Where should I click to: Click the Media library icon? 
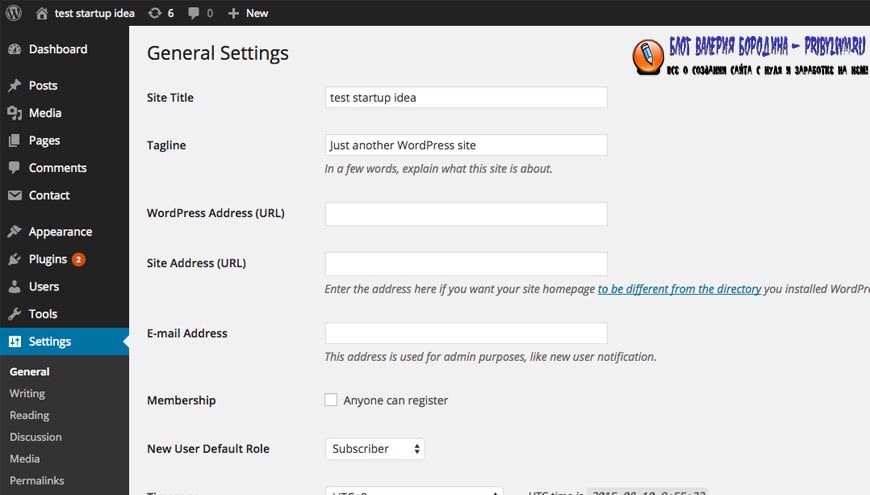14,113
